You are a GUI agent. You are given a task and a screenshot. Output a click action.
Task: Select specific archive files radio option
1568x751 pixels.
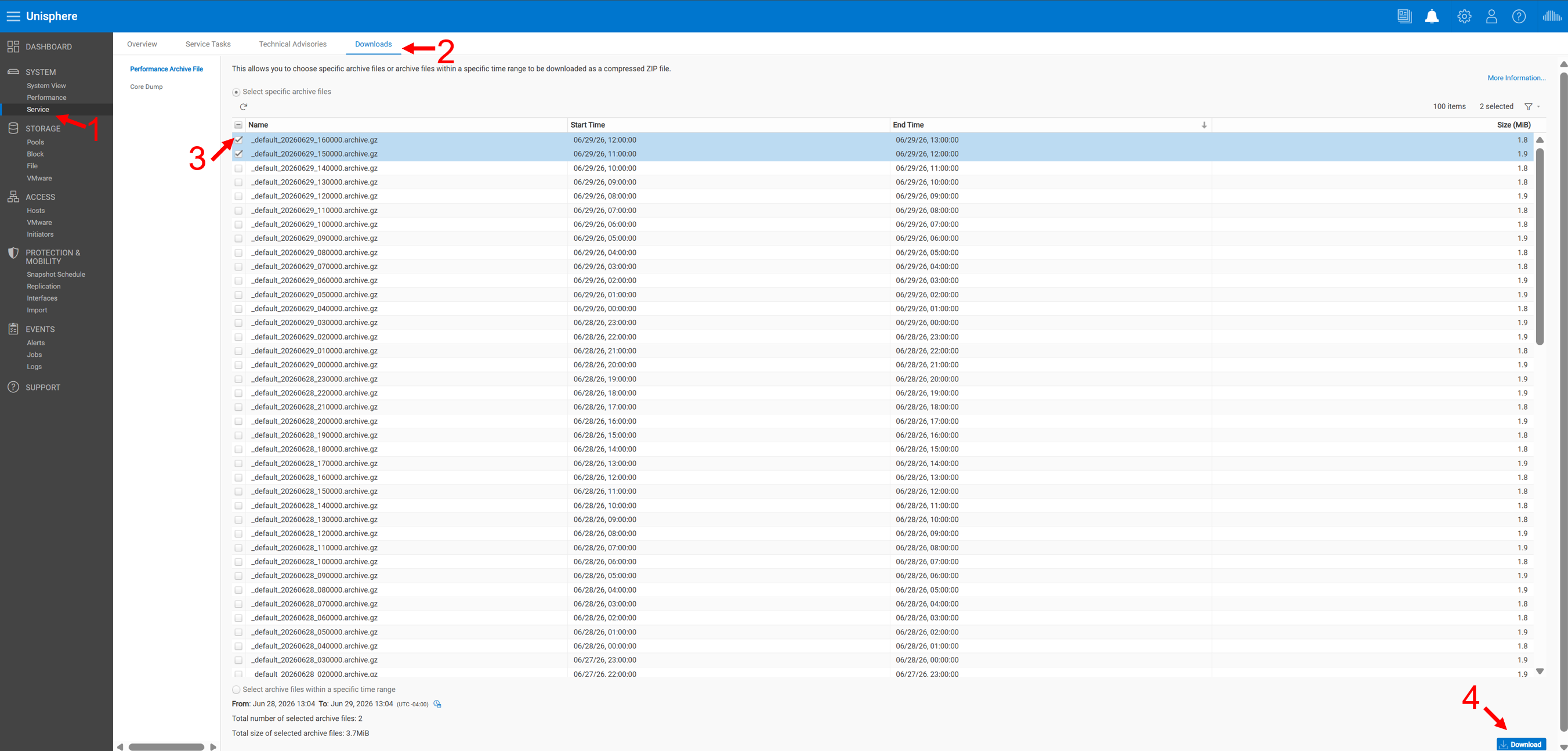click(x=236, y=92)
